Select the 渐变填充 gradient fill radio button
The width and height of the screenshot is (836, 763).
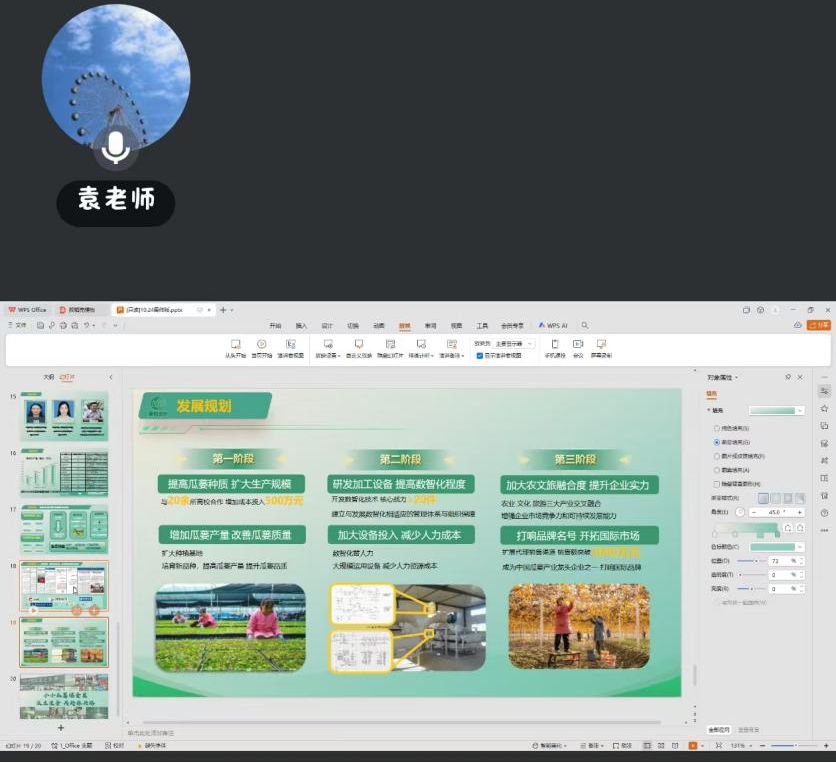[x=717, y=441]
